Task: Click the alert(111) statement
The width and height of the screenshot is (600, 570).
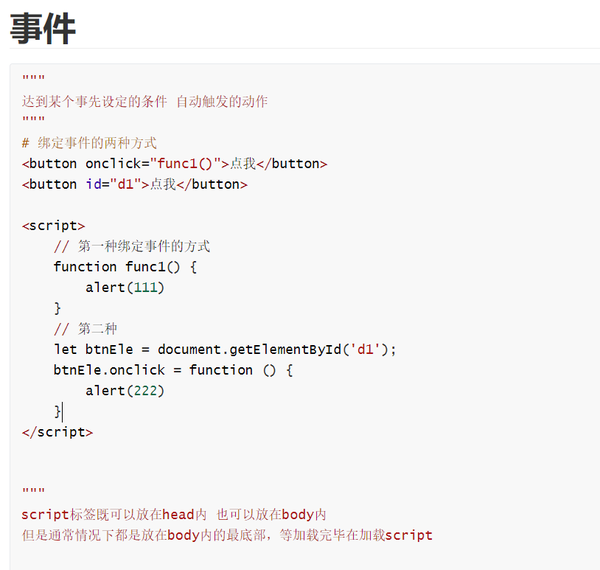Action: click(125, 287)
